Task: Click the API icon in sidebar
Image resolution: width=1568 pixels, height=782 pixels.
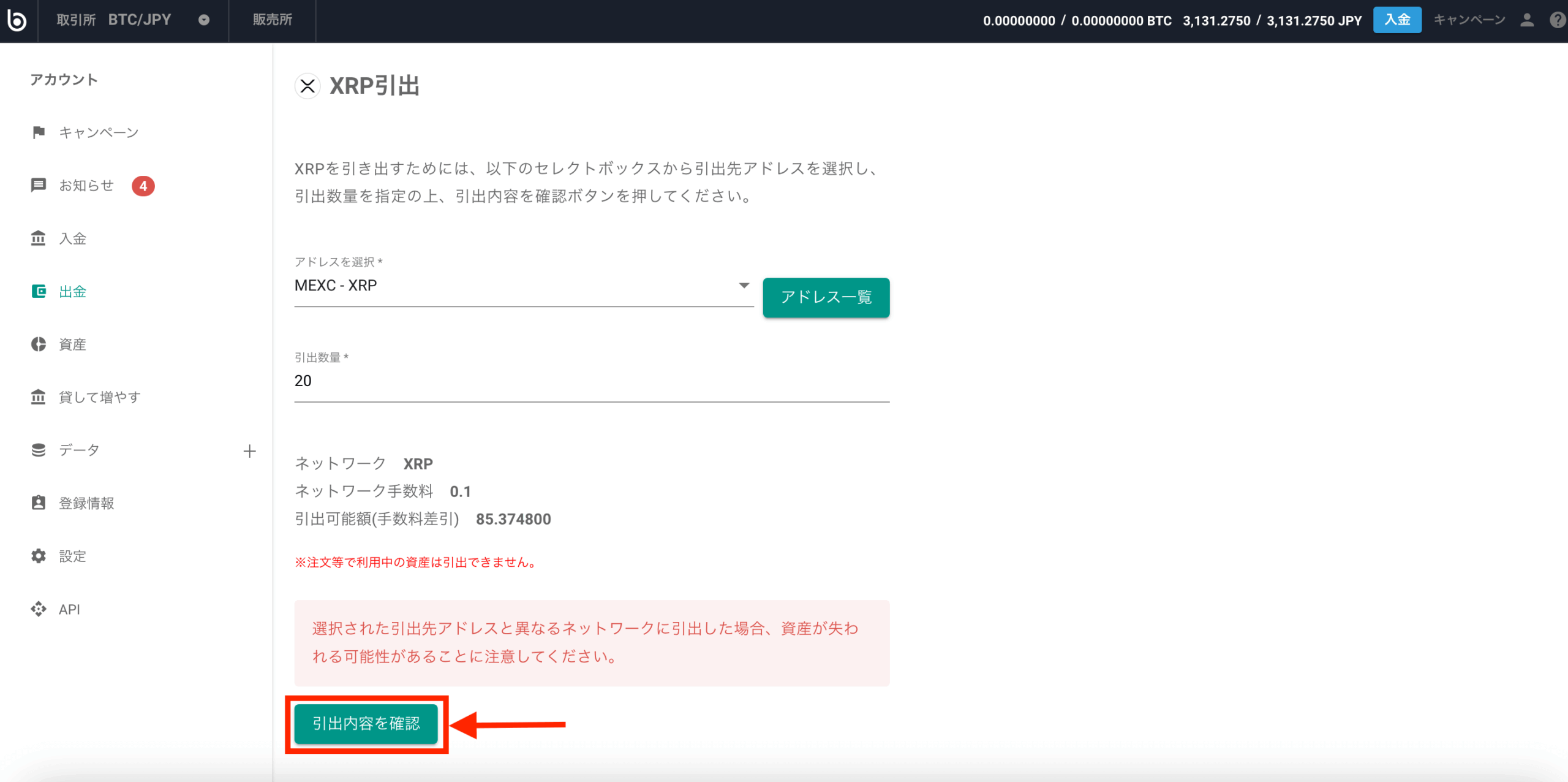Action: [x=39, y=609]
